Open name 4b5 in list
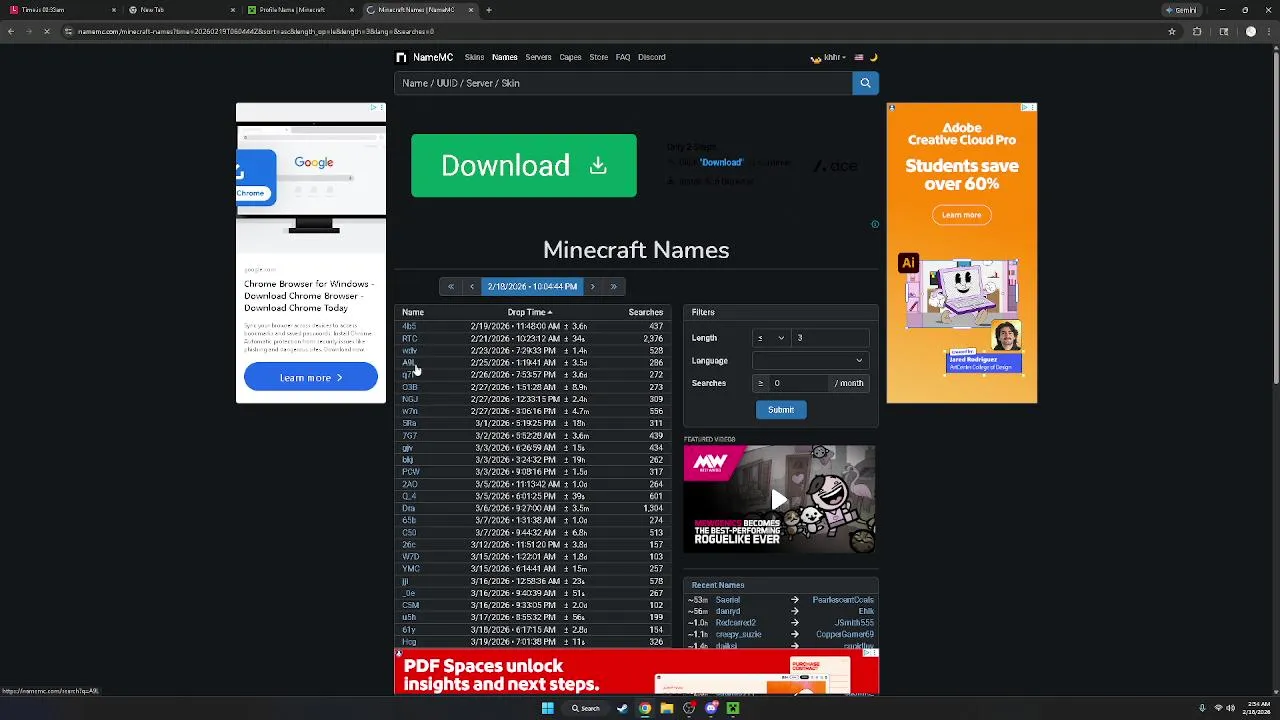The width and height of the screenshot is (1280, 720). pos(409,327)
